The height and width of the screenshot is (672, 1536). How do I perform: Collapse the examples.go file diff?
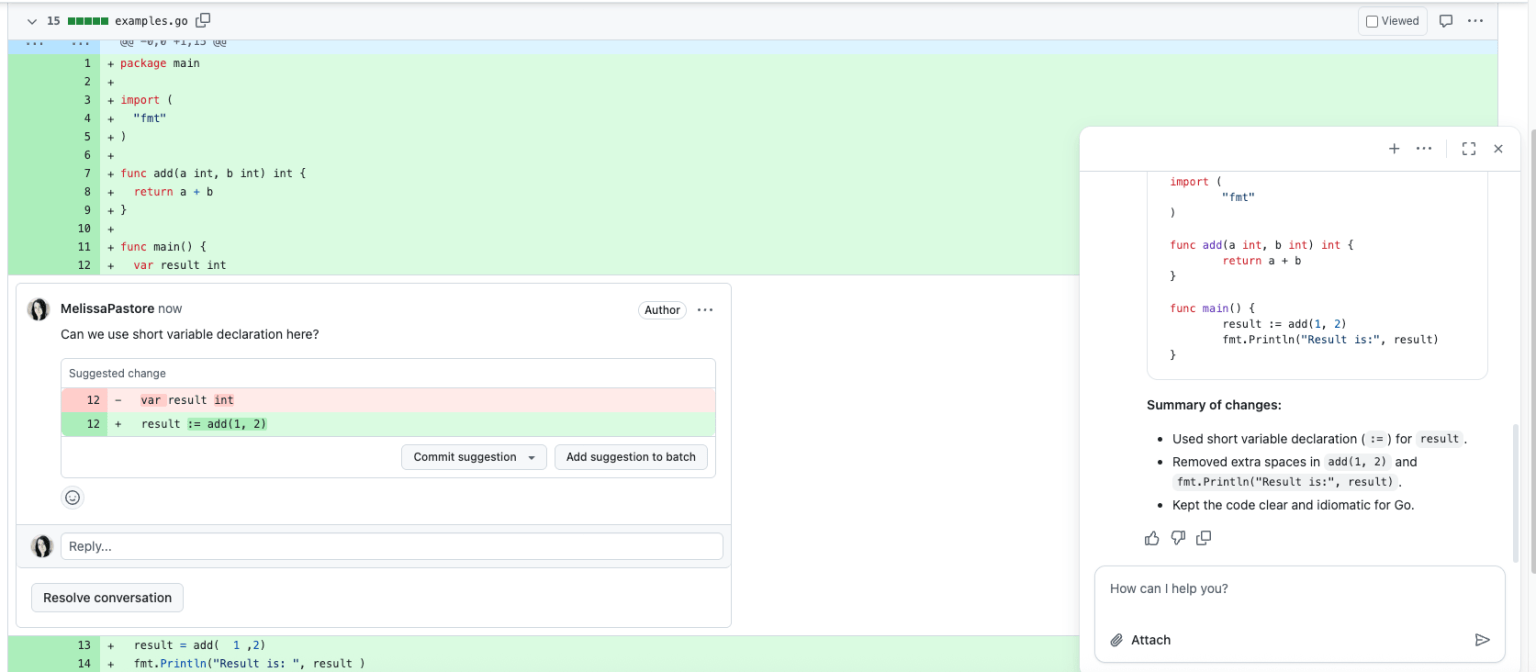point(33,20)
